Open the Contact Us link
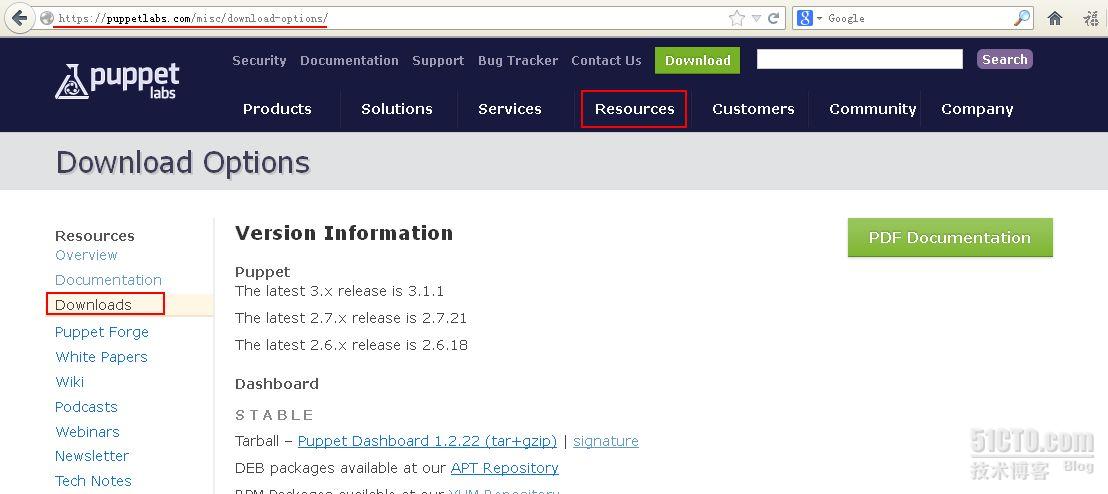The image size is (1108, 494). point(606,61)
